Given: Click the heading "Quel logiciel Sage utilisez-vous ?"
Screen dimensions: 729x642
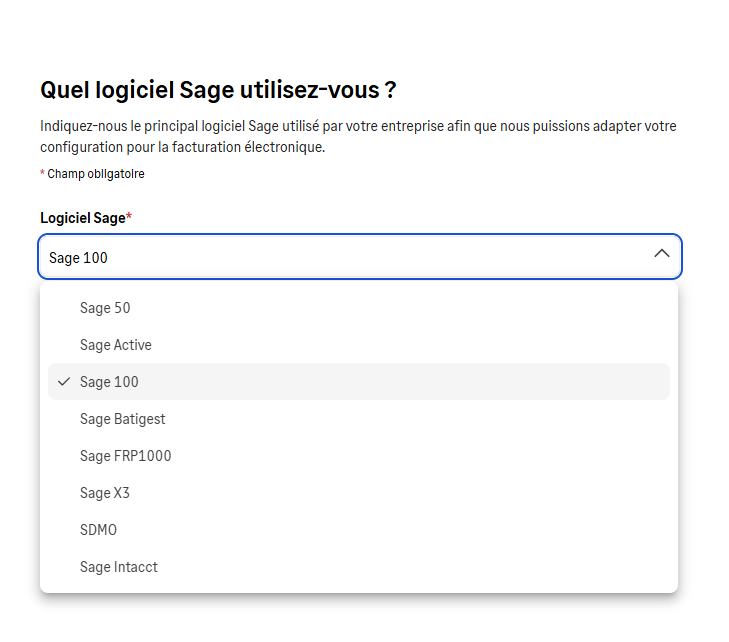Looking at the screenshot, I should [218, 90].
